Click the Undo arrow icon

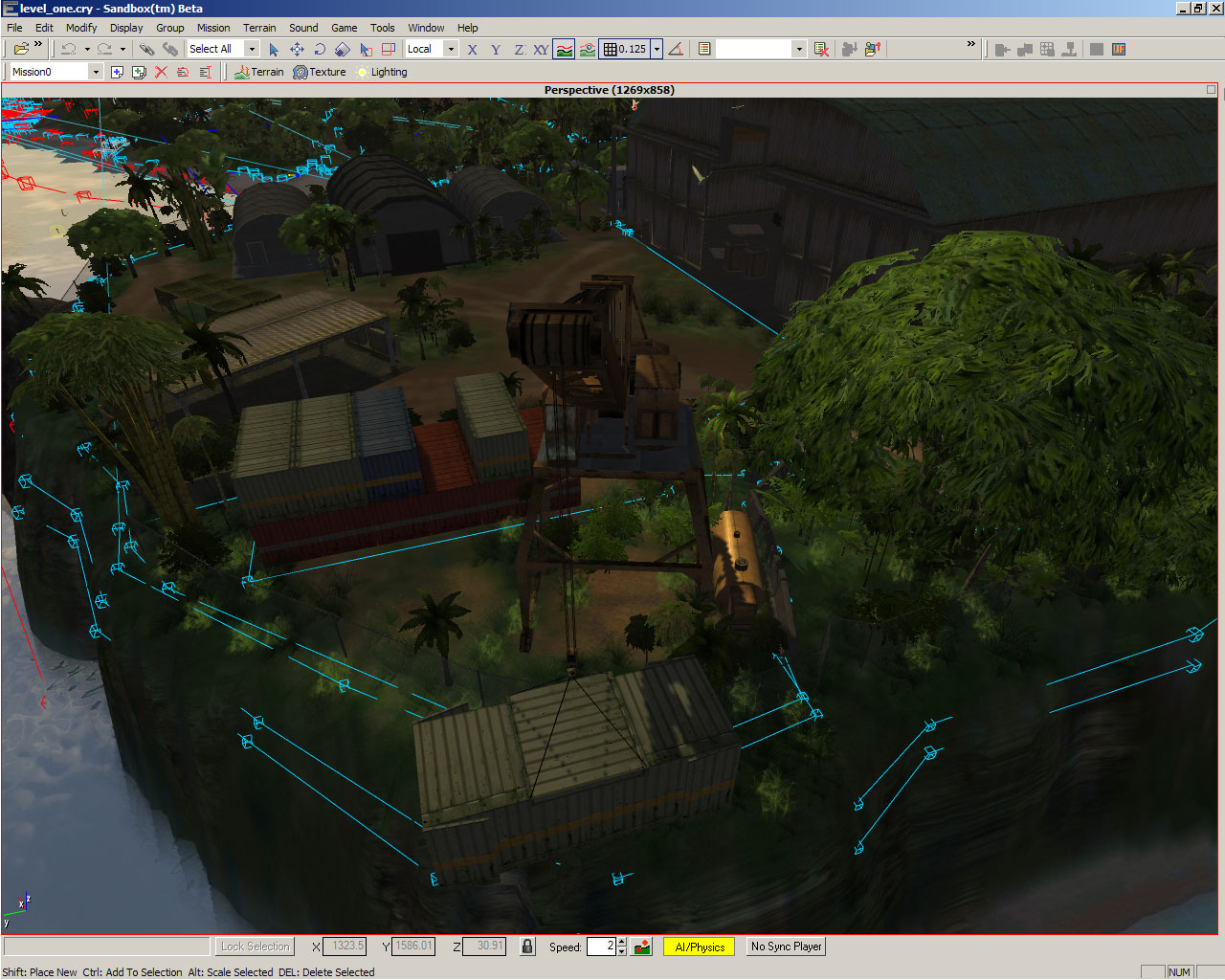tap(69, 49)
